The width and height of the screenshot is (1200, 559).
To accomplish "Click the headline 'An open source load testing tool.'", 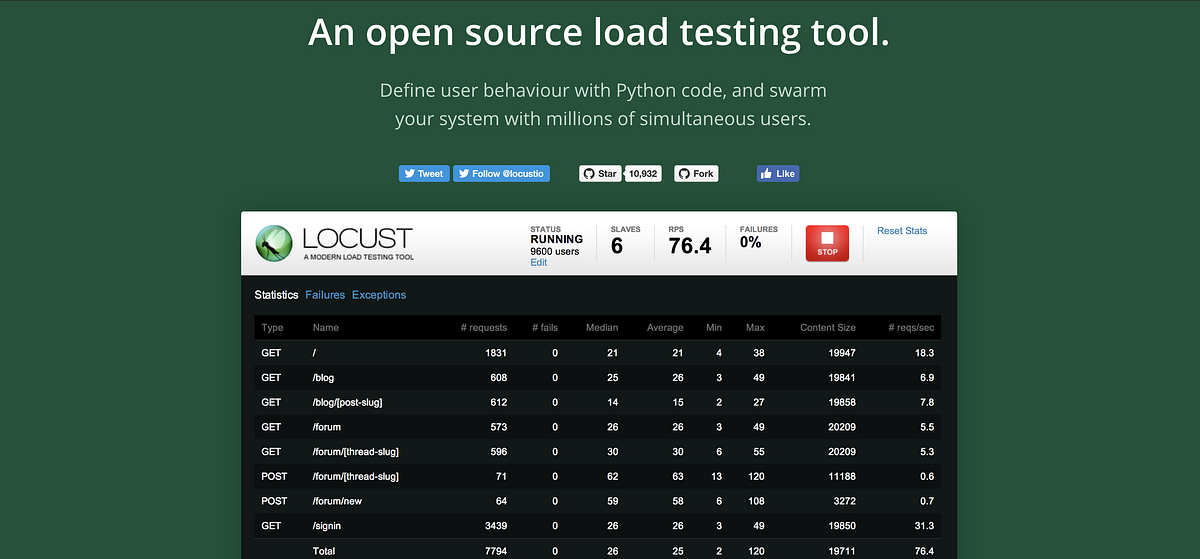I will coord(599,32).
